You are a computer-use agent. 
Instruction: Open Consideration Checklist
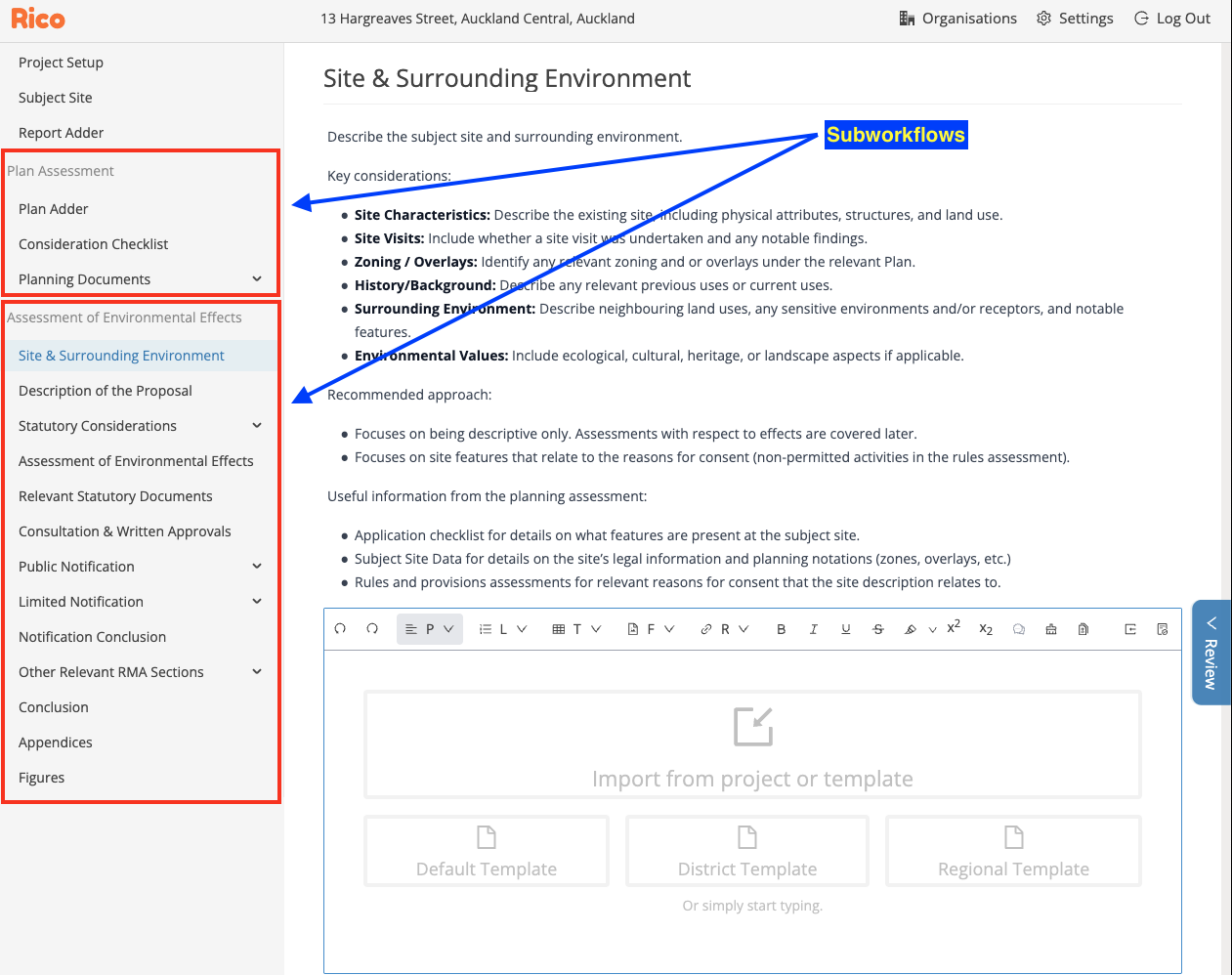(93, 244)
